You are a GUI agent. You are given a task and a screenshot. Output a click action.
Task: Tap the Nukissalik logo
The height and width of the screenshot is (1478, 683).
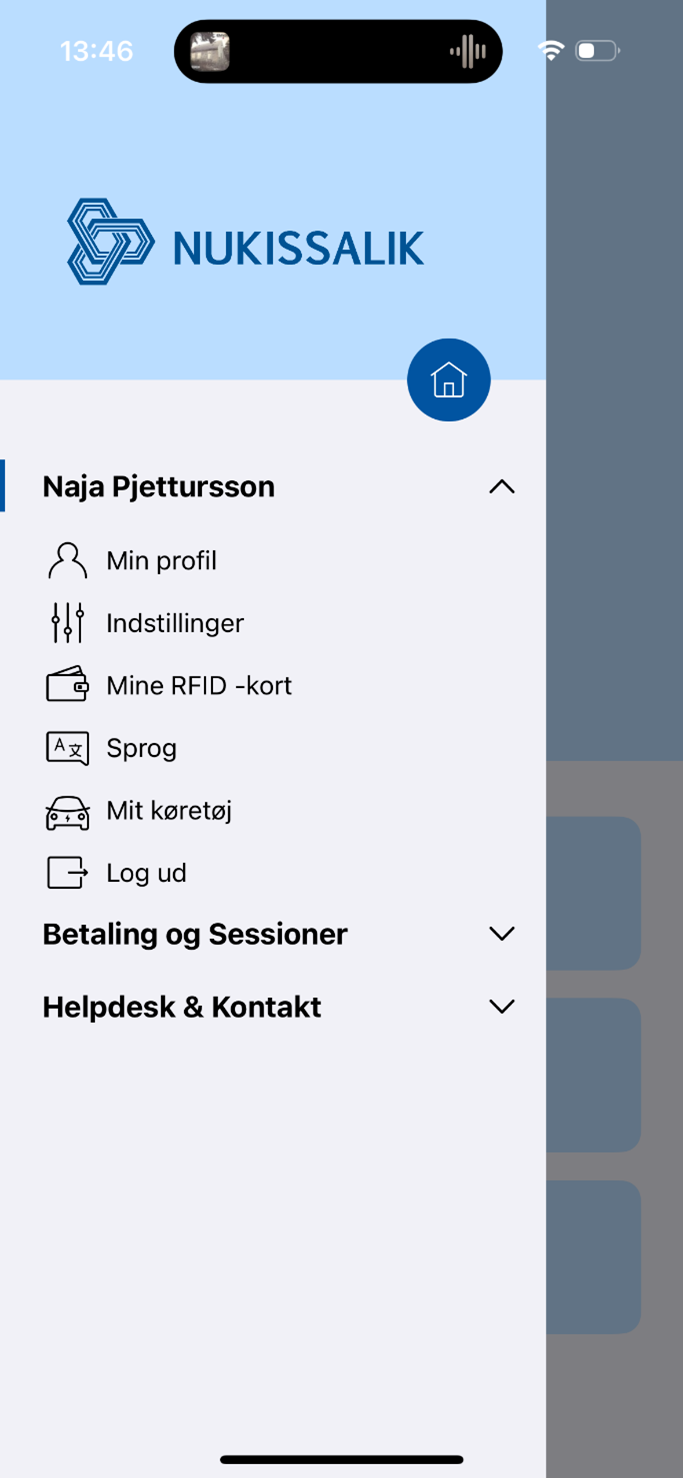(246, 242)
